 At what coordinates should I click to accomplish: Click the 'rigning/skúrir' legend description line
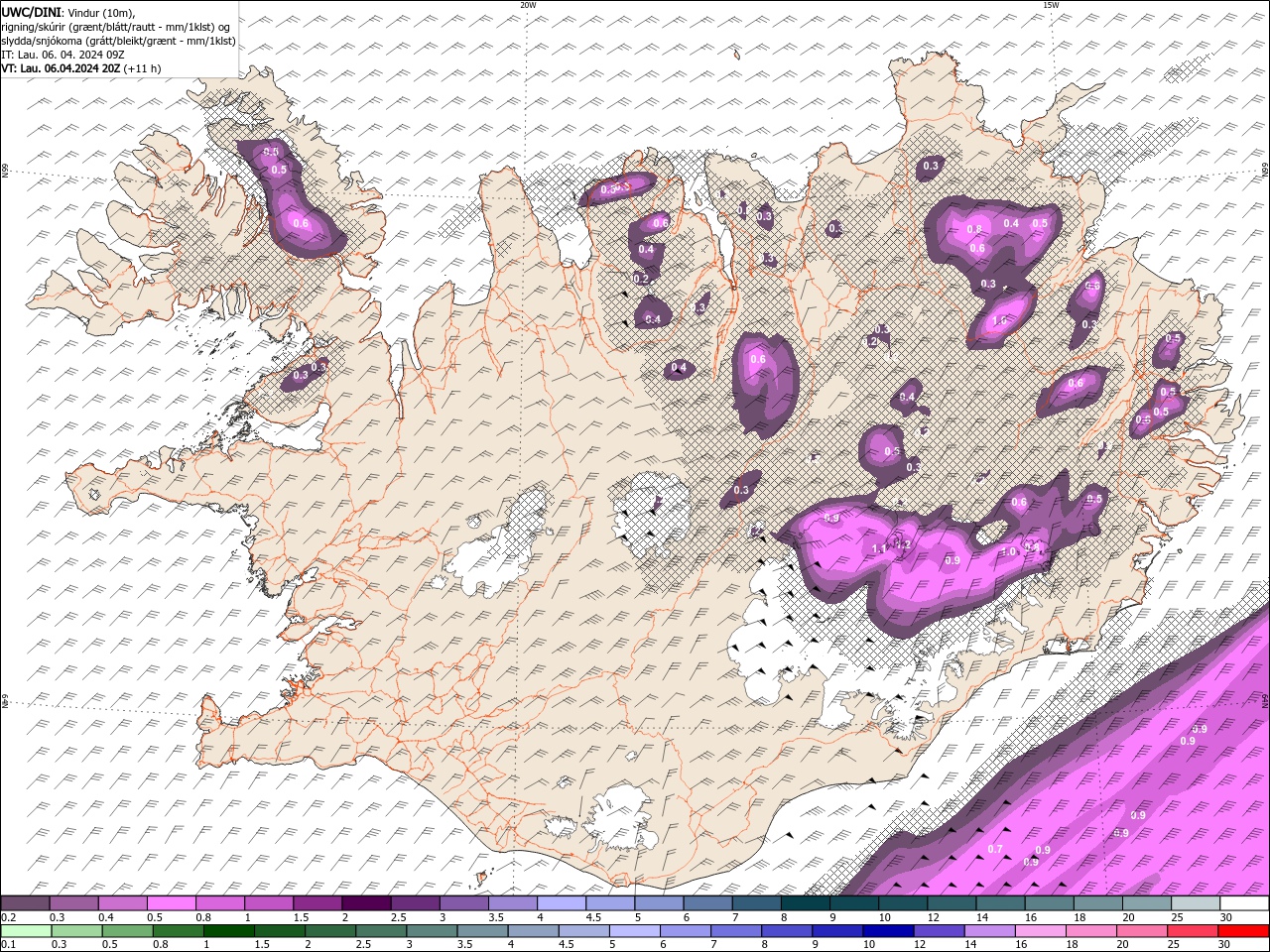pyautogui.click(x=118, y=26)
